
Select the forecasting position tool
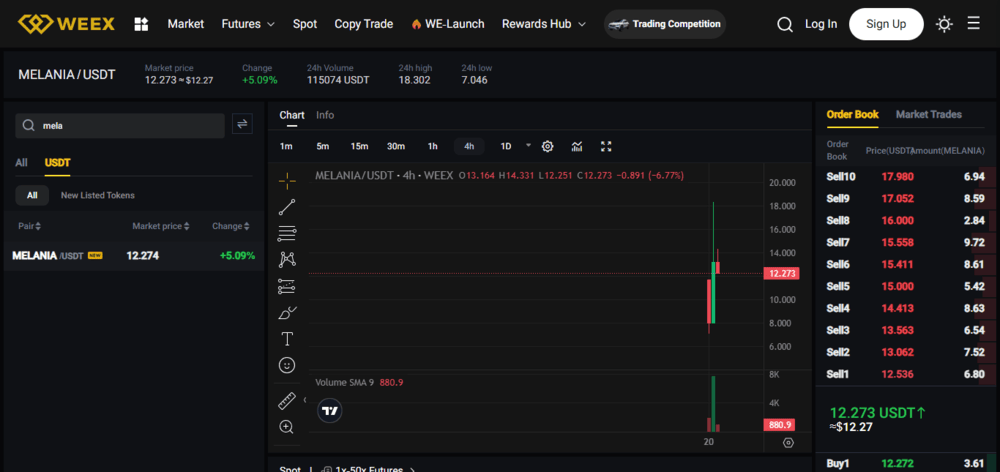287,286
